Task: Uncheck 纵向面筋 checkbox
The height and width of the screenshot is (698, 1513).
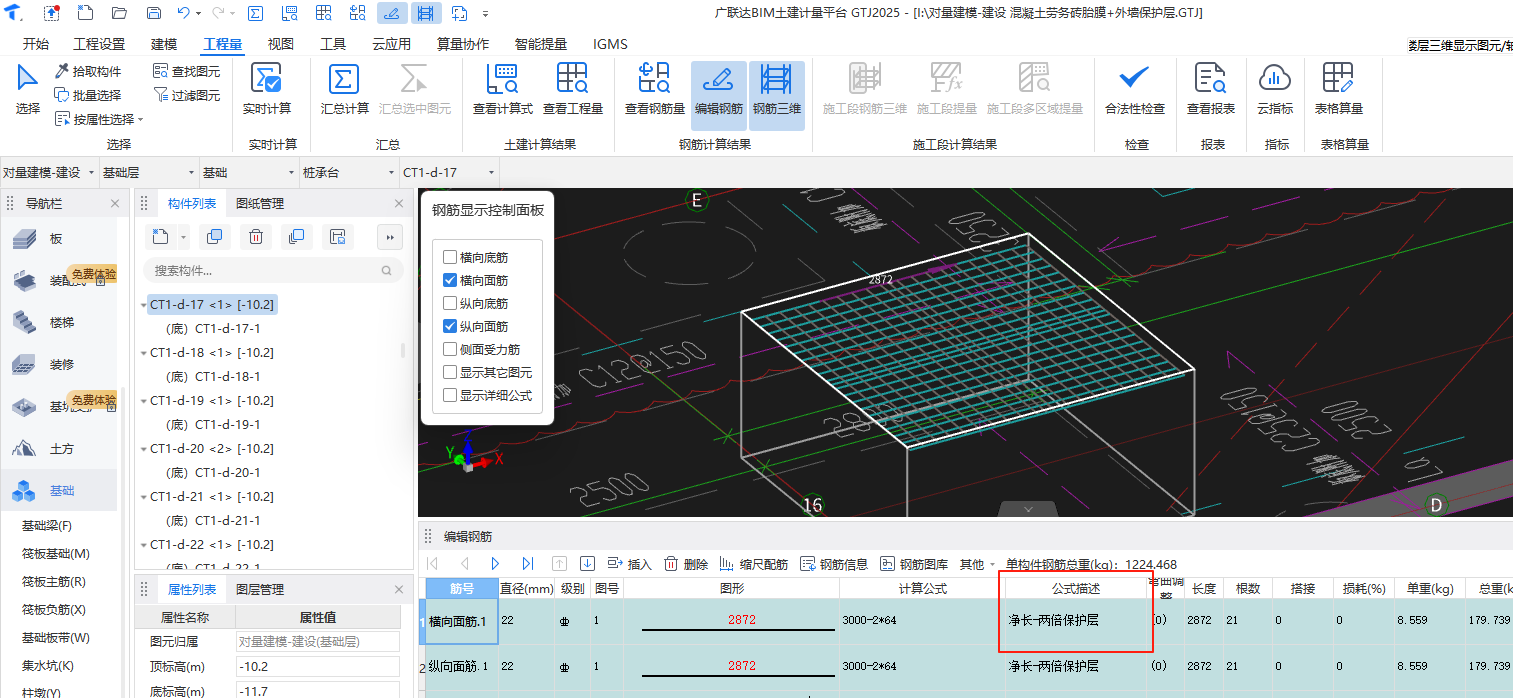Action: 450,326
